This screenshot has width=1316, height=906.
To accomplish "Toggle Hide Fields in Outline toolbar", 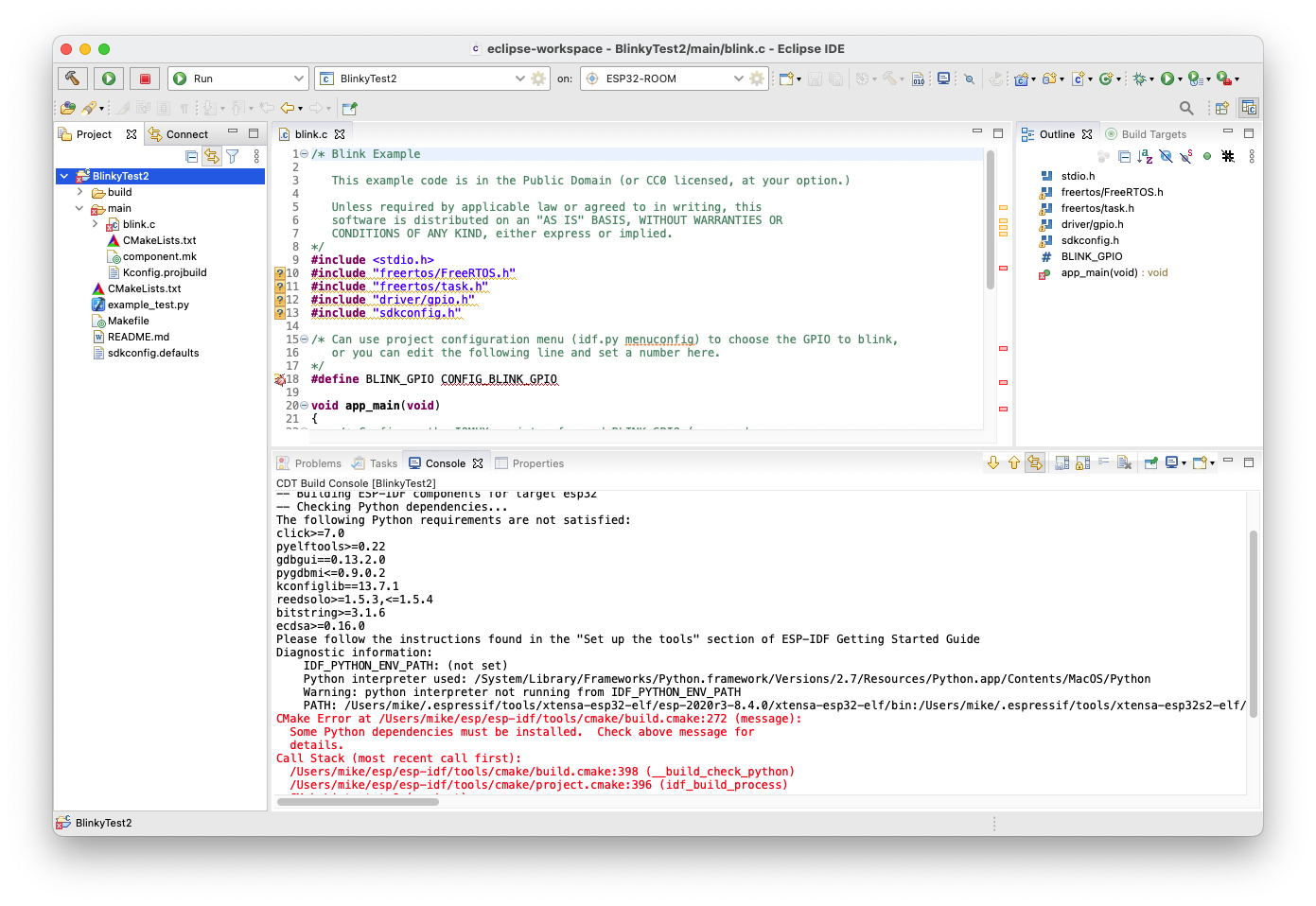I will click(x=1166, y=156).
